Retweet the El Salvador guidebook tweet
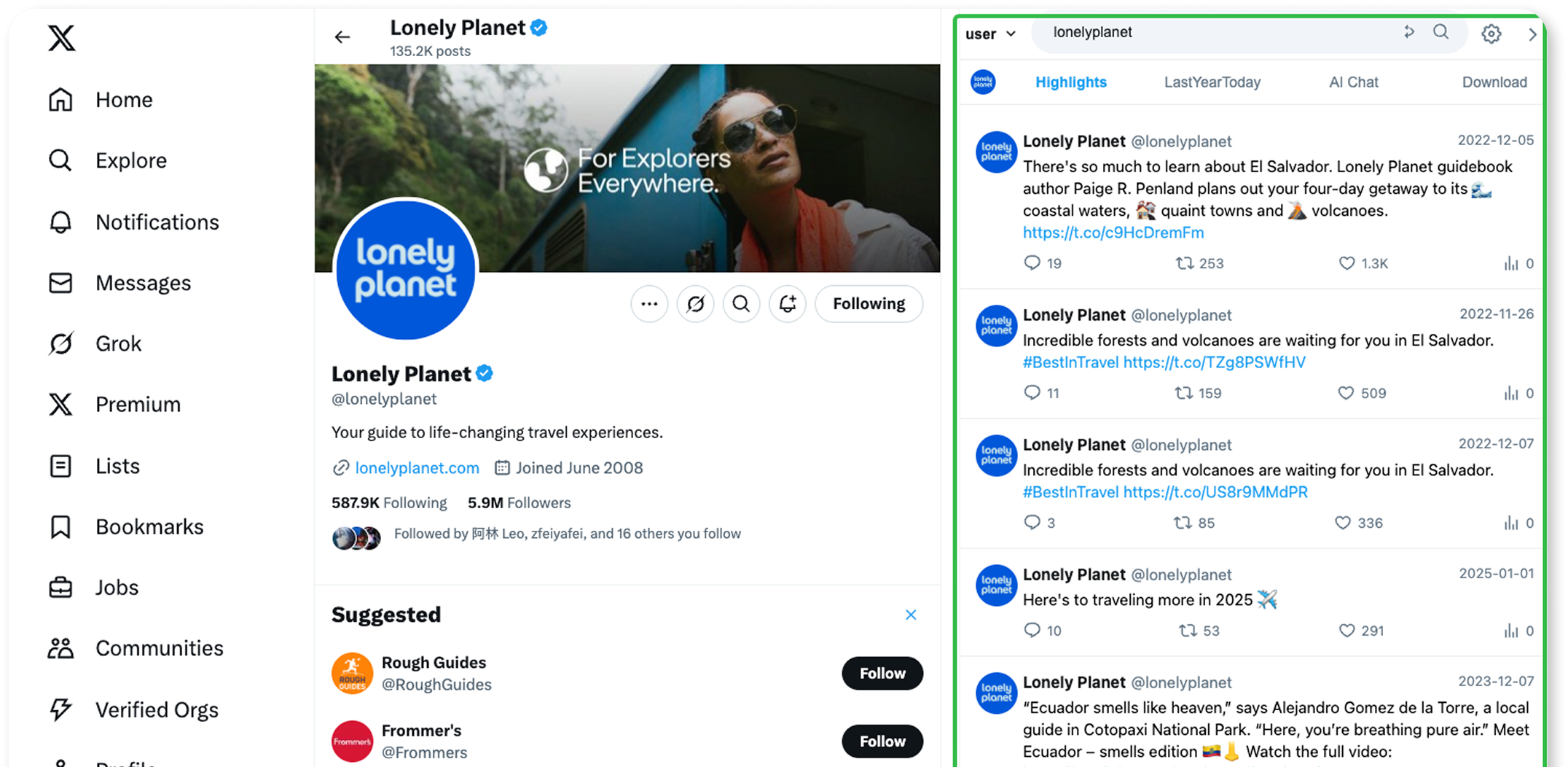 tap(1185, 263)
